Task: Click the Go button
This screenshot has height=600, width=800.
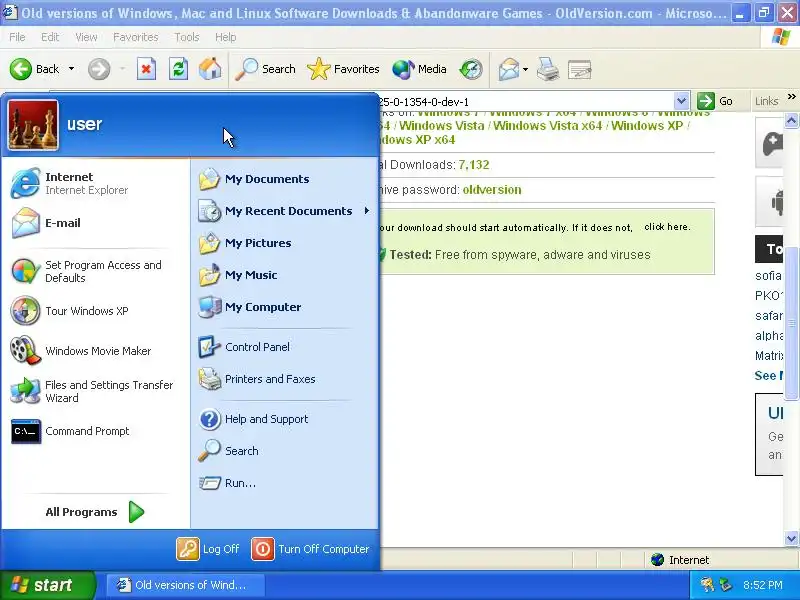Action: point(715,101)
